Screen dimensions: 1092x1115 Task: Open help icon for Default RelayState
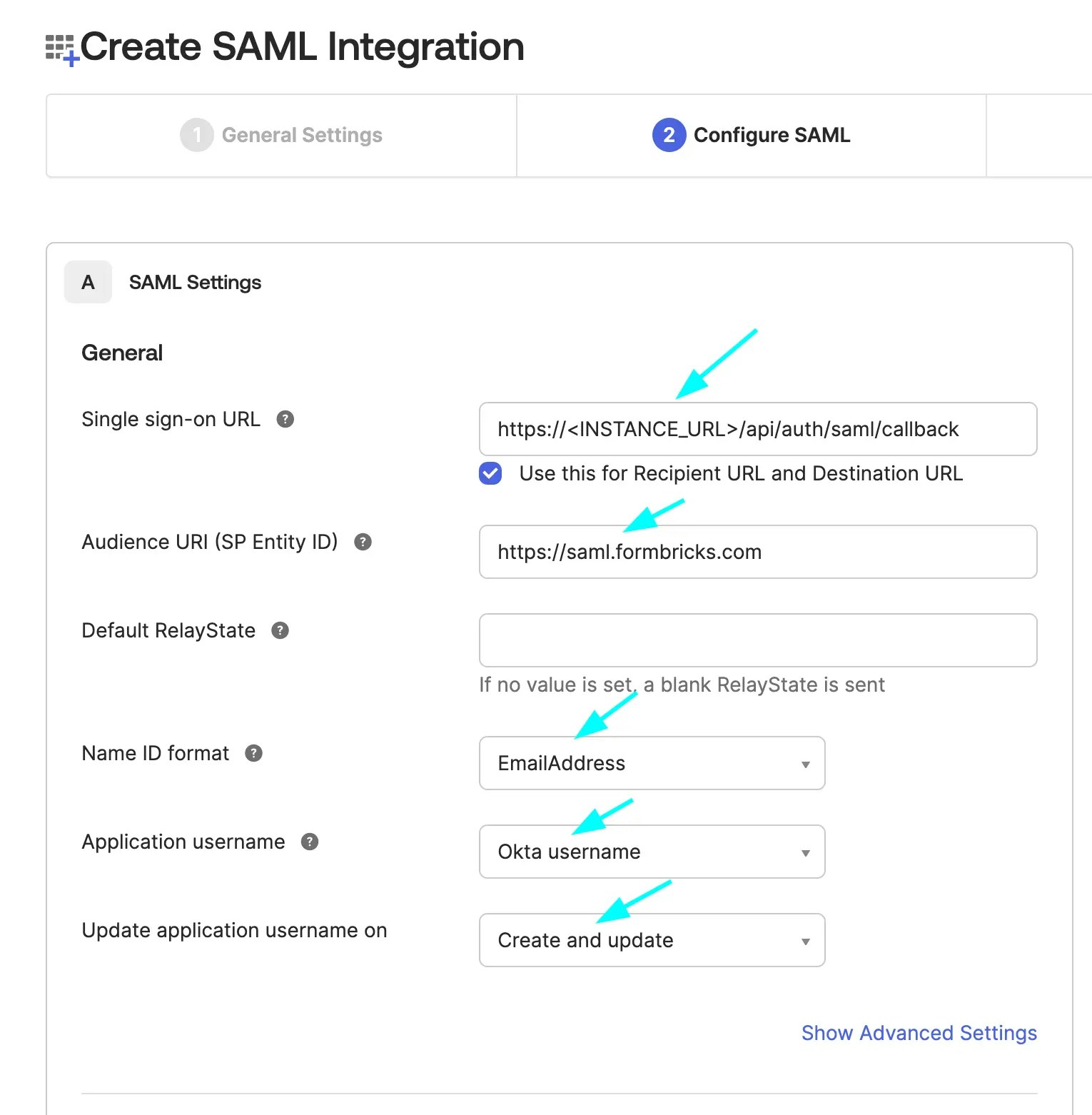(280, 630)
